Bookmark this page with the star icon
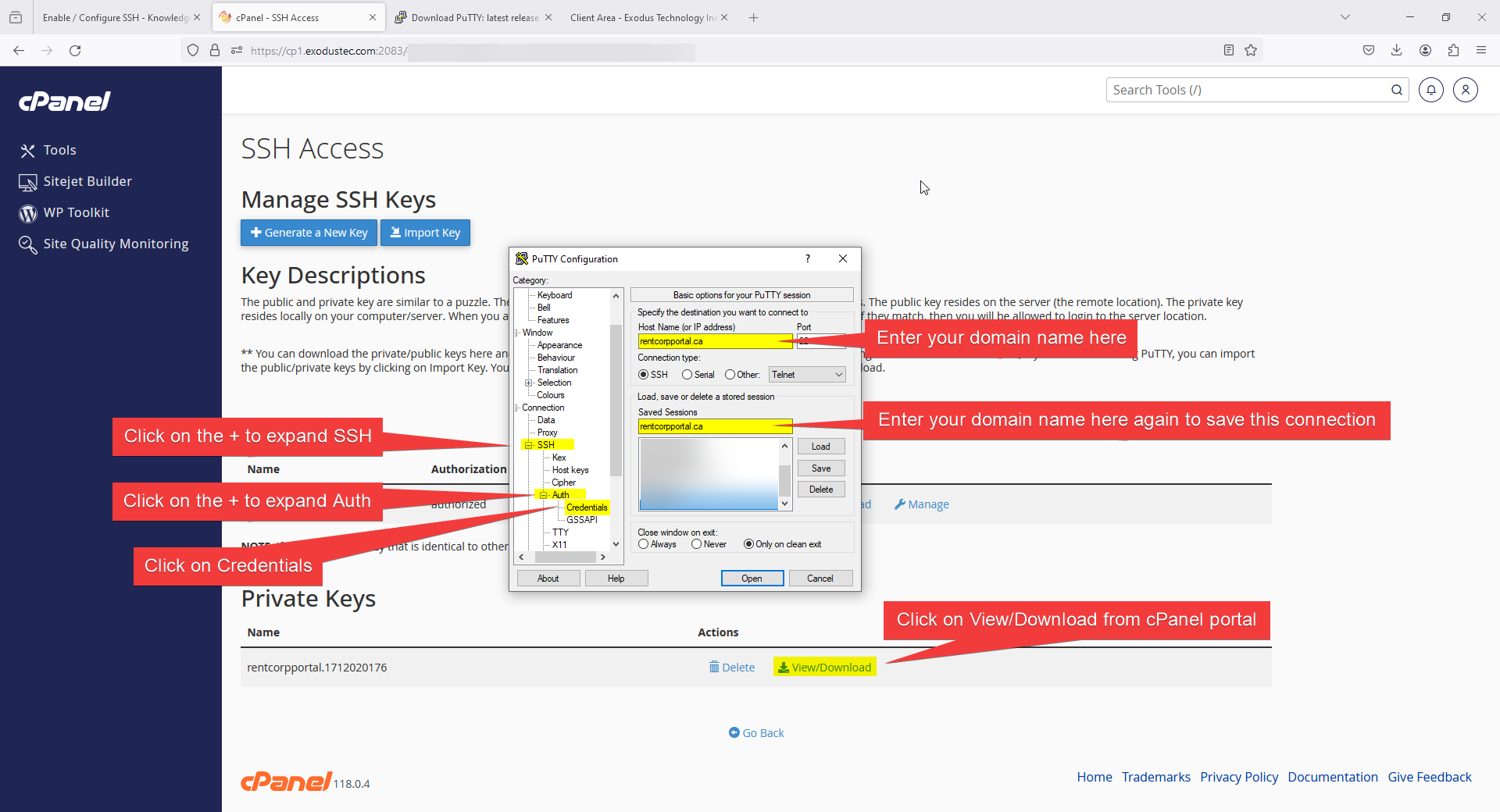The height and width of the screenshot is (812, 1500). 1251,50
